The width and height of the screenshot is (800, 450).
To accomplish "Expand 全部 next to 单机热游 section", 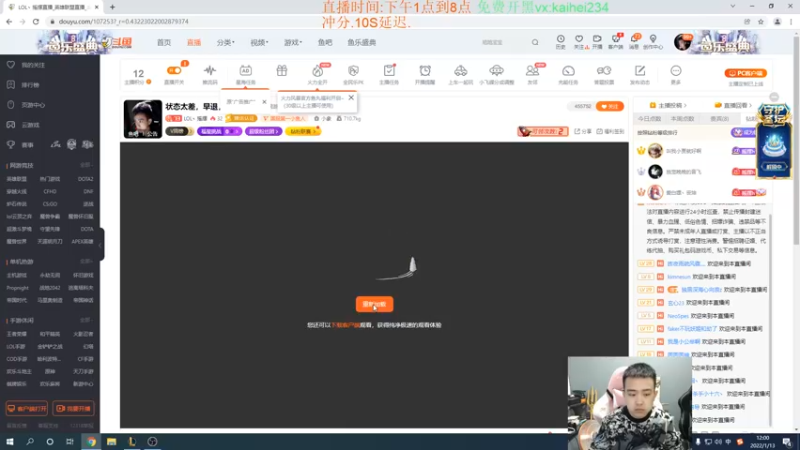I will [x=86, y=261].
